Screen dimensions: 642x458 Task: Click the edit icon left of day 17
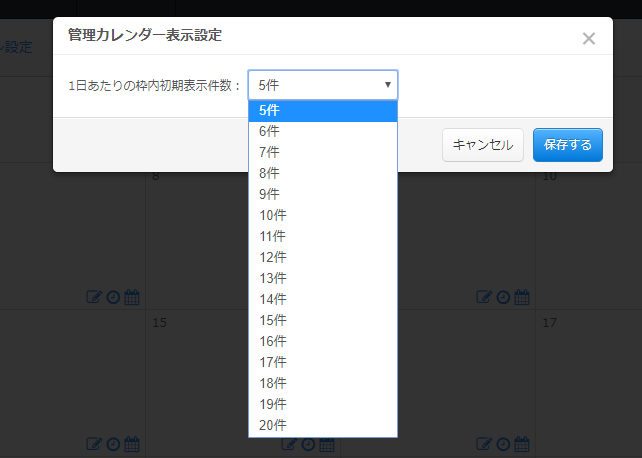pos(484,444)
